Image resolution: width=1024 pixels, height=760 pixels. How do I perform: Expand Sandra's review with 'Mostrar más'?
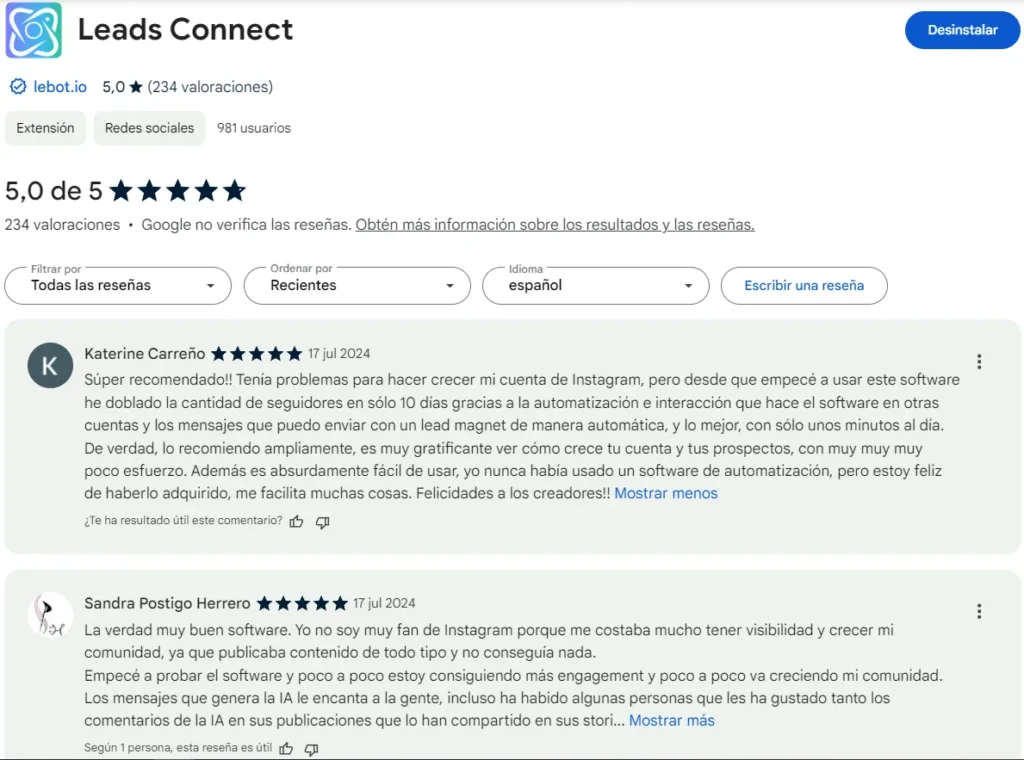[x=672, y=720]
